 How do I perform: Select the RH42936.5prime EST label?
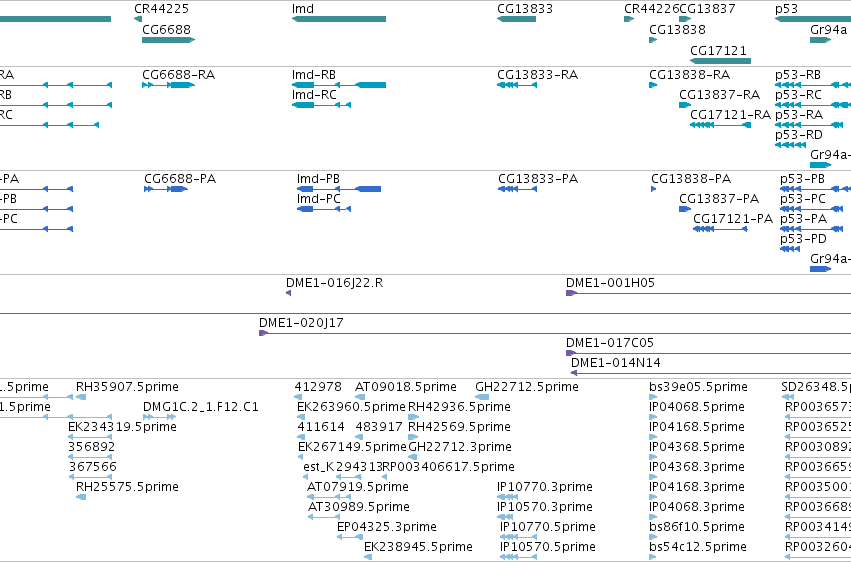pos(459,407)
